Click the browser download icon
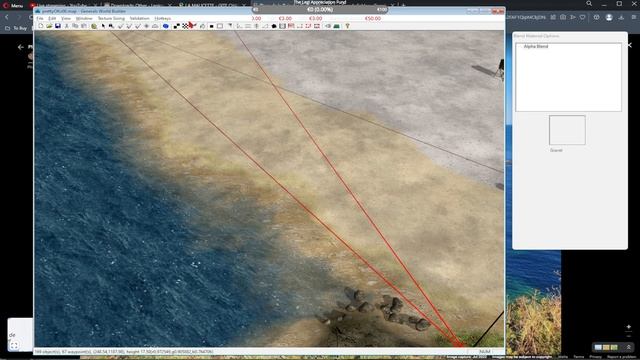The image size is (640, 360). click(621, 18)
